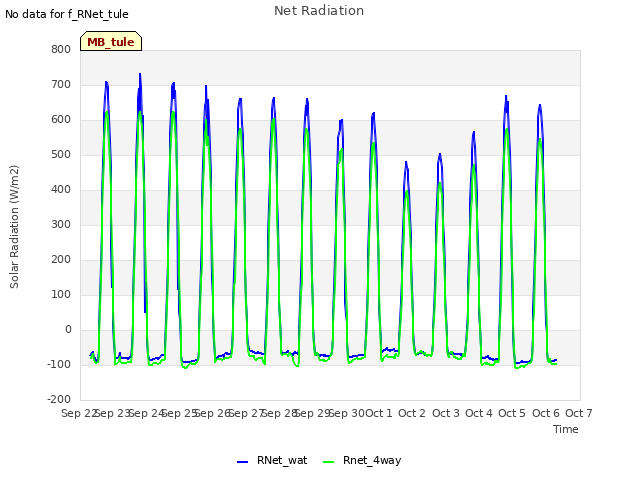
Task: Click the -100 y-axis tick label
Action: [x=59, y=364]
